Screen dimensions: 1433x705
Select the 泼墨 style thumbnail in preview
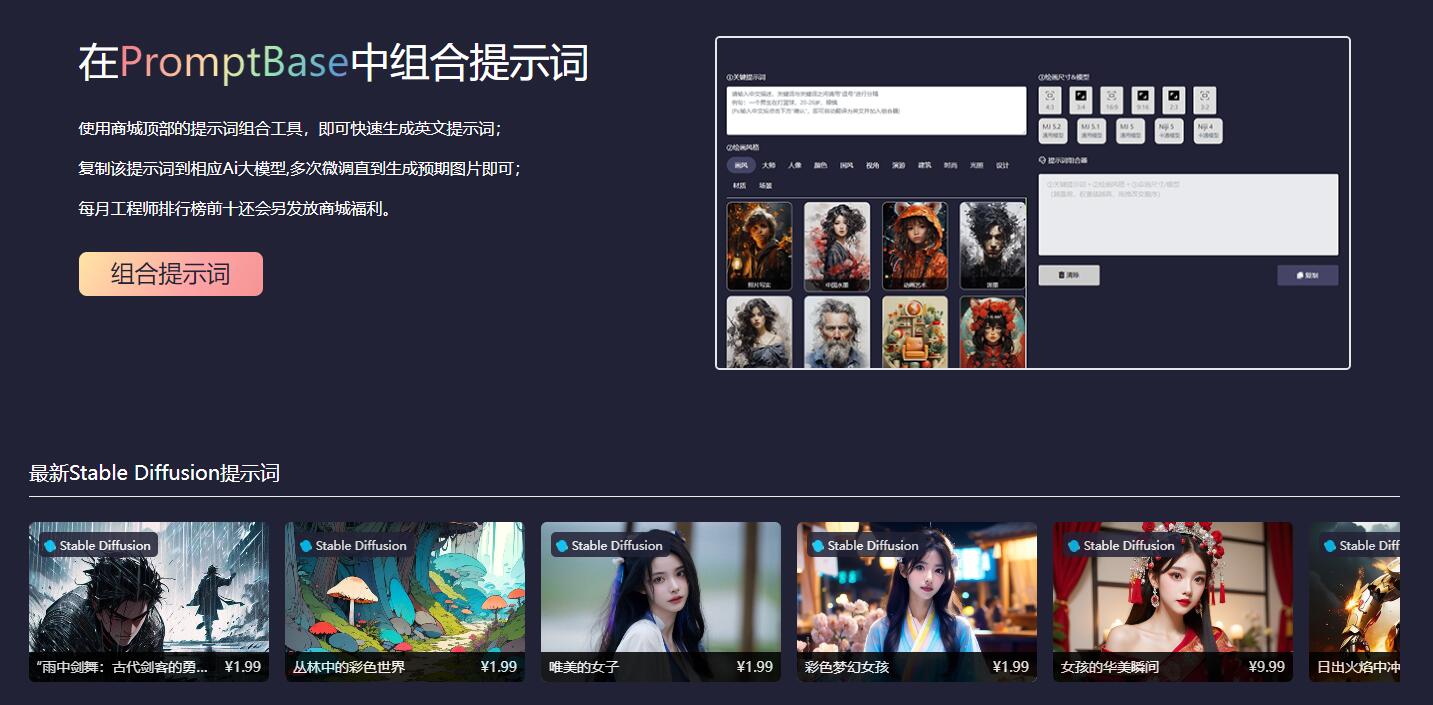coord(993,246)
